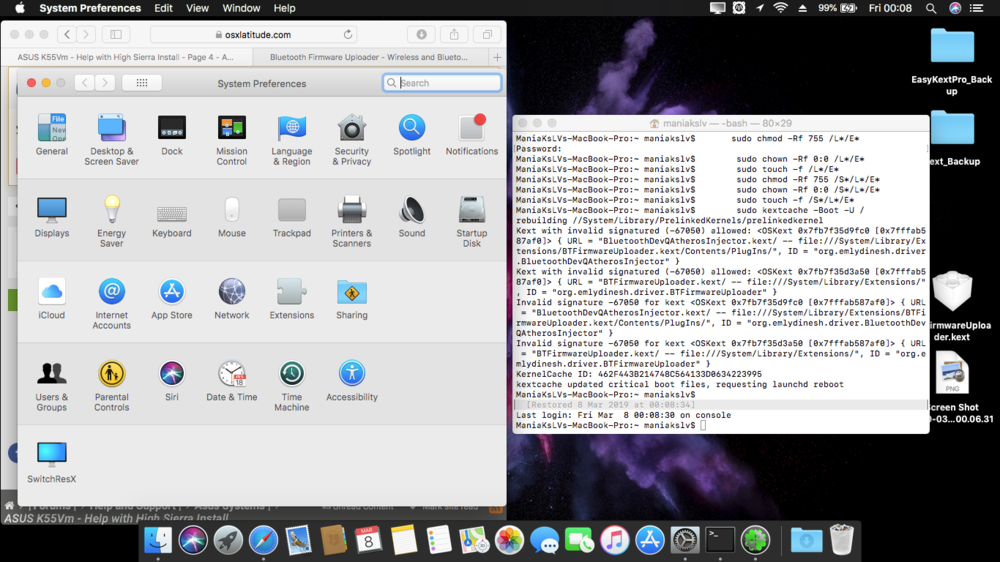Open Music (iTunes) from the Dock
Screen dimensions: 1000x562
(615, 540)
